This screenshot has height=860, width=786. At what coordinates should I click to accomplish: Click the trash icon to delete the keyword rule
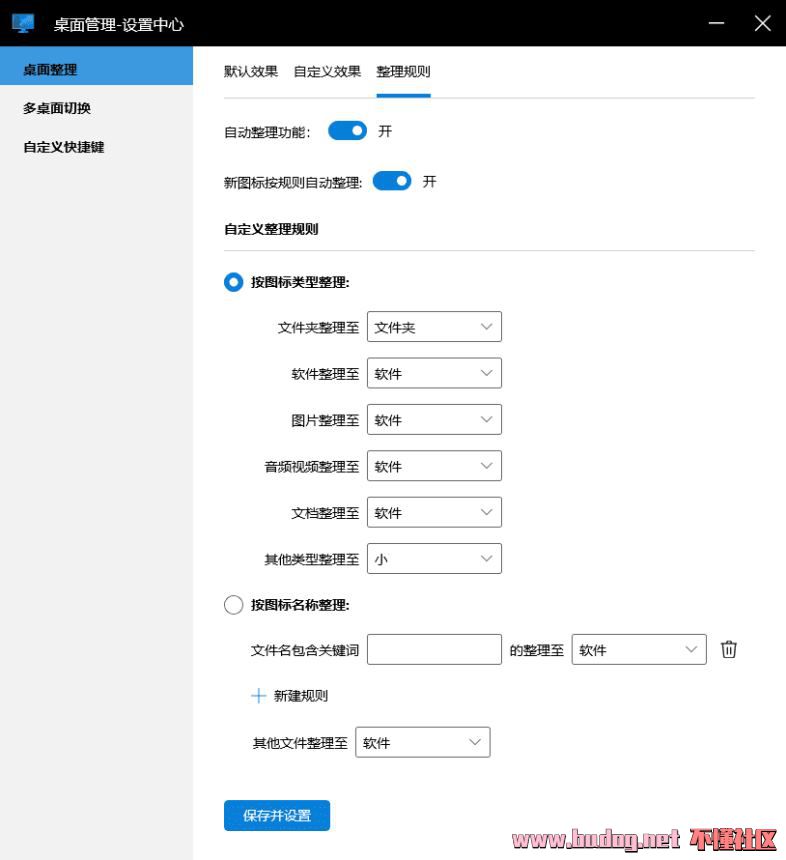pos(729,650)
